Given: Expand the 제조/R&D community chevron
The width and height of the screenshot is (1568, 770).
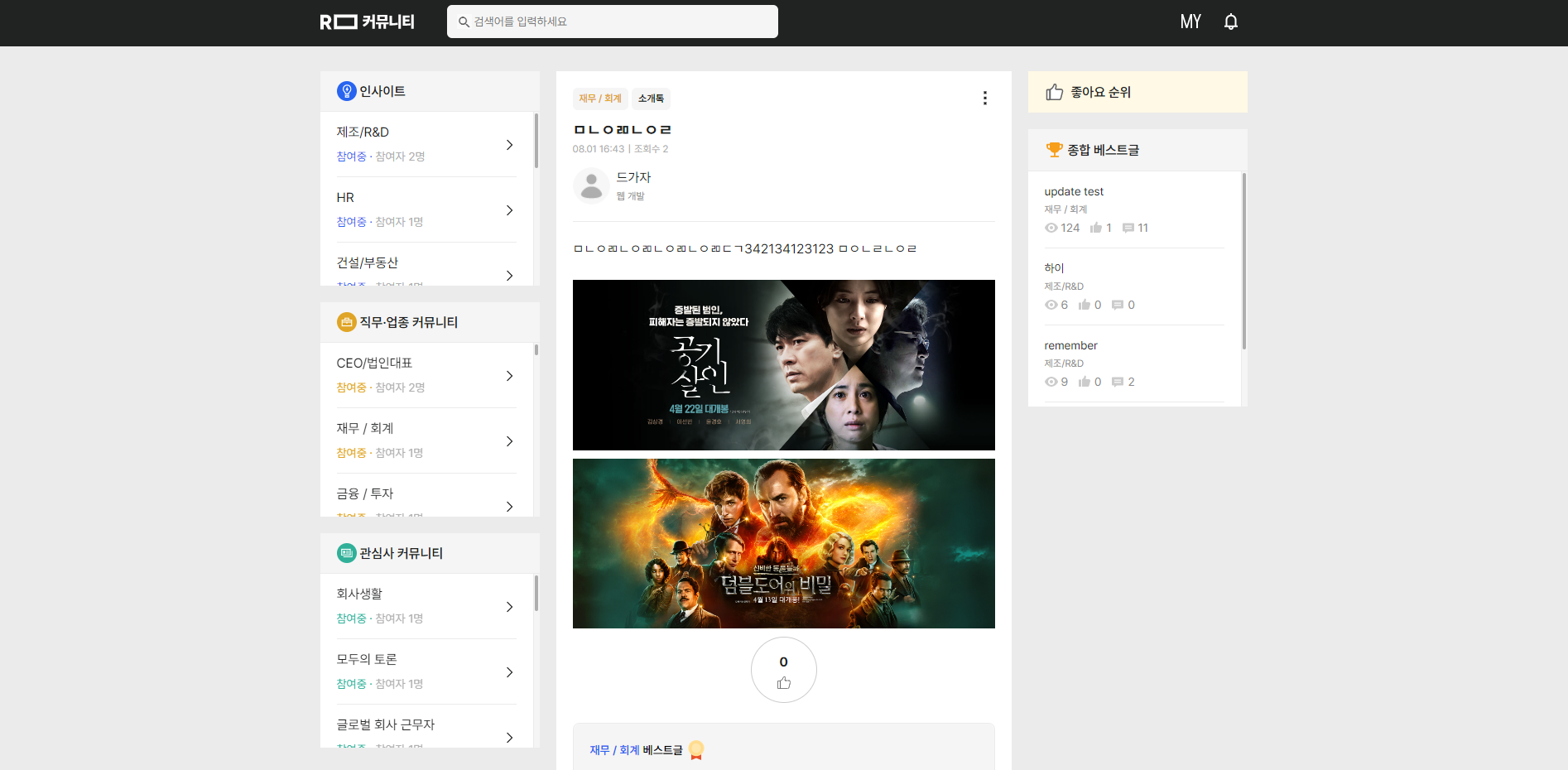Looking at the screenshot, I should pos(509,145).
